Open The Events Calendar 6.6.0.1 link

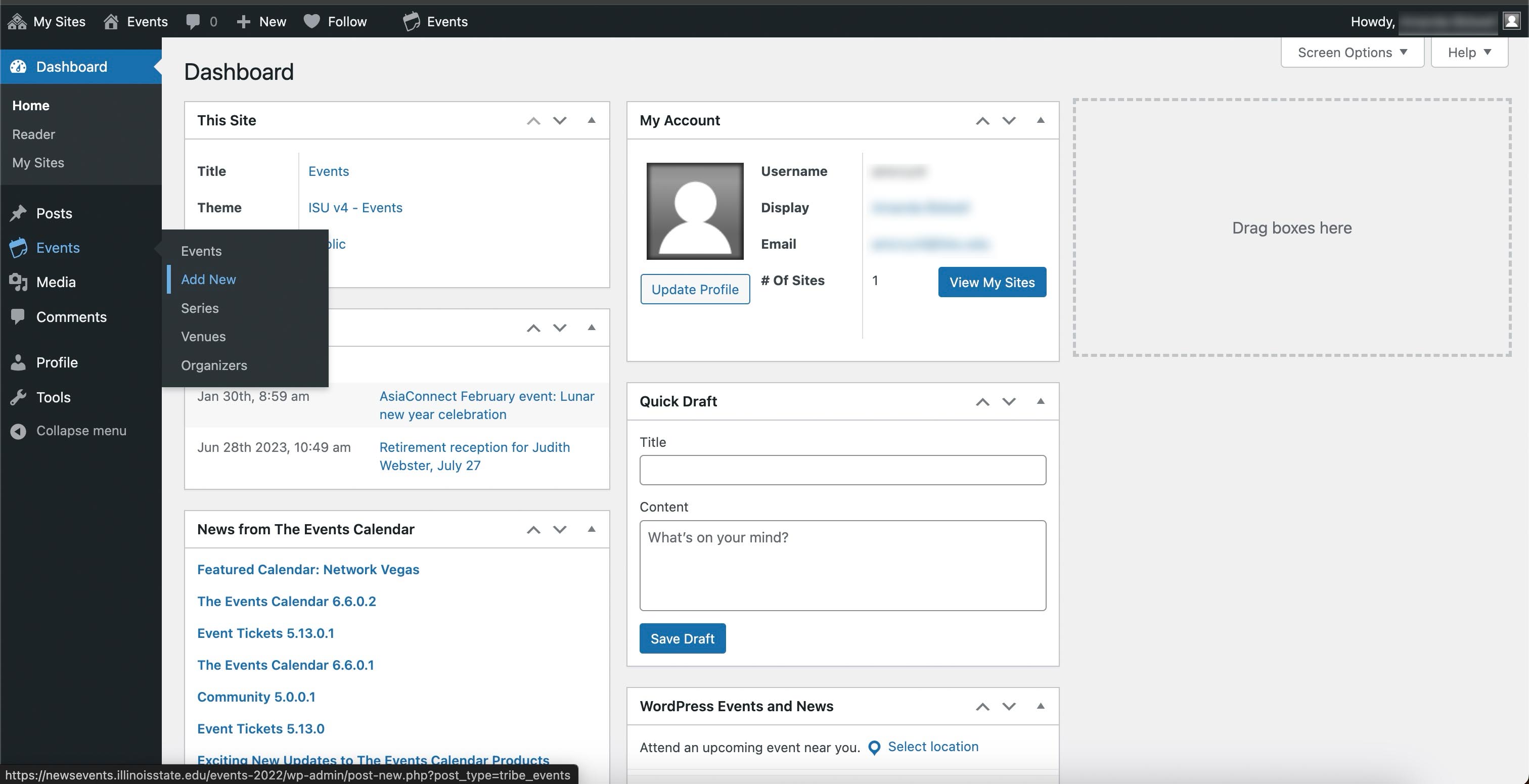286,665
